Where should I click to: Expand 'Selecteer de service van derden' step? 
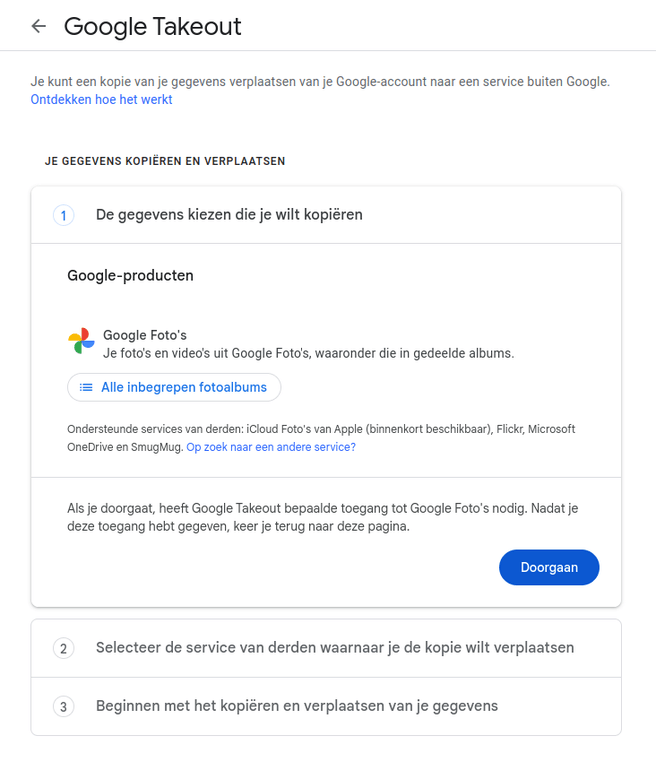tap(334, 648)
